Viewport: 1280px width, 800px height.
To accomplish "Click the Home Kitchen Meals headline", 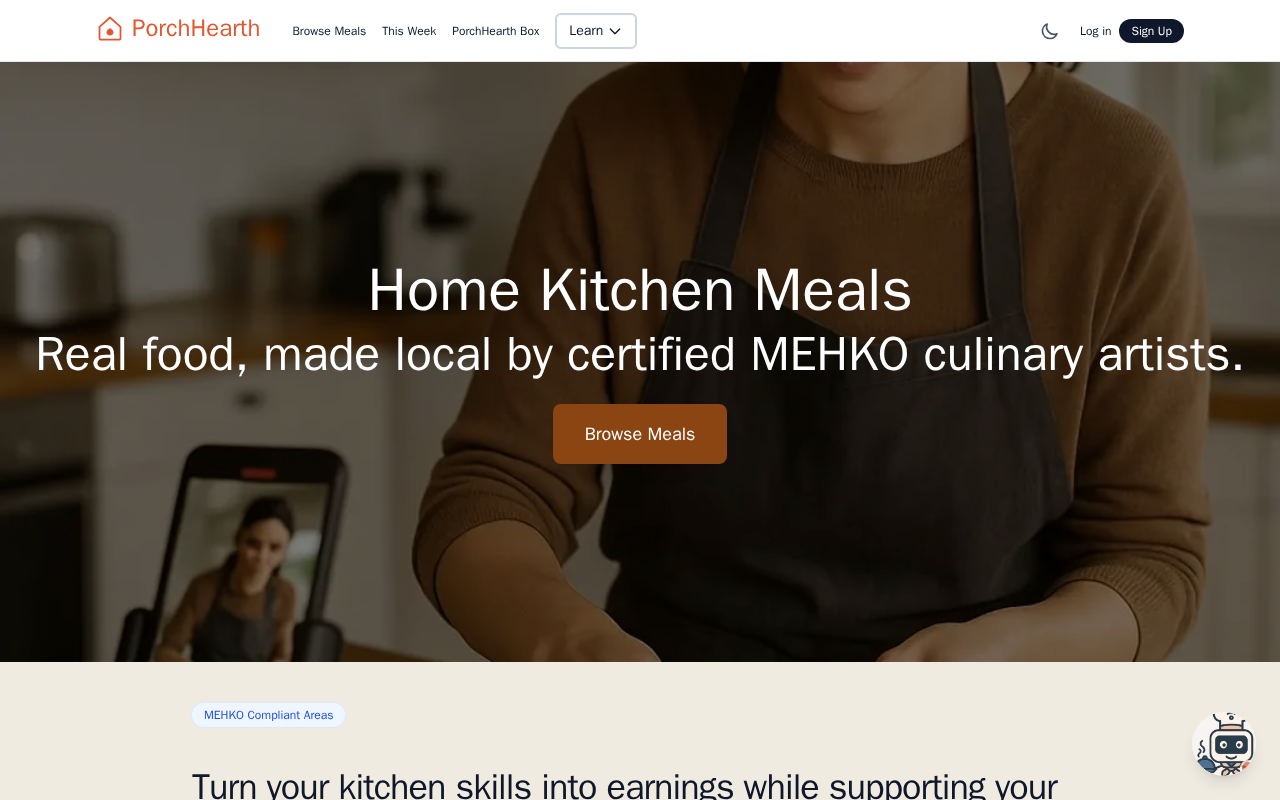I will click(x=640, y=290).
